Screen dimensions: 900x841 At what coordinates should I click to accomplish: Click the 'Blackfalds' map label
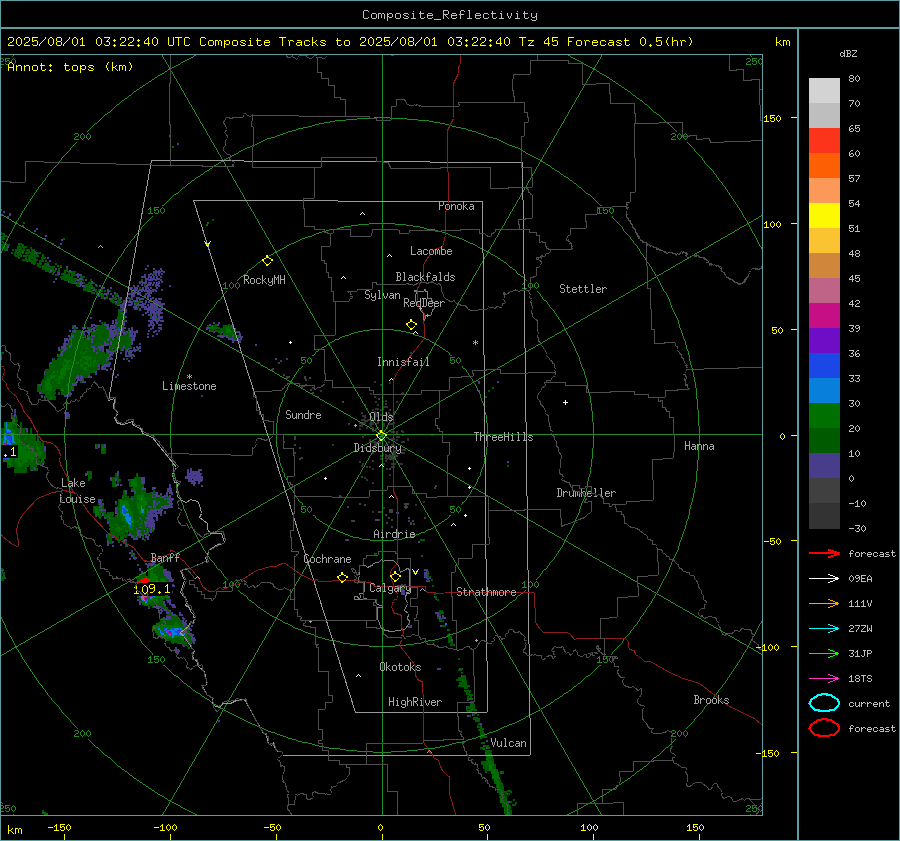(425, 277)
